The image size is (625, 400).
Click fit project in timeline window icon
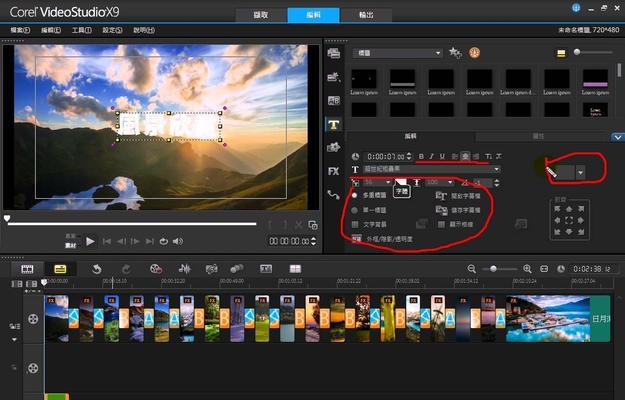[x=544, y=269]
